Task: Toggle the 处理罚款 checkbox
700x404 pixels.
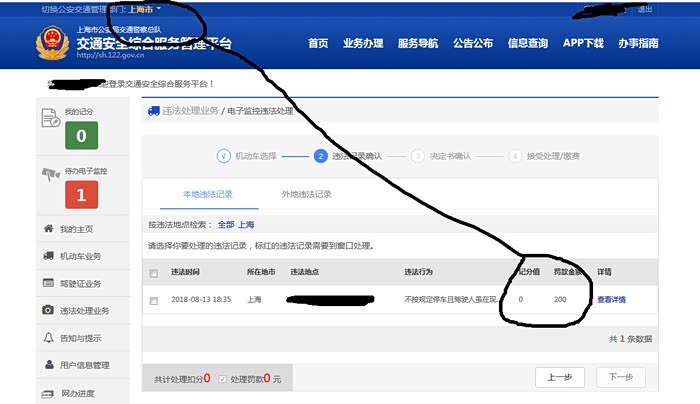Action: tap(222, 379)
